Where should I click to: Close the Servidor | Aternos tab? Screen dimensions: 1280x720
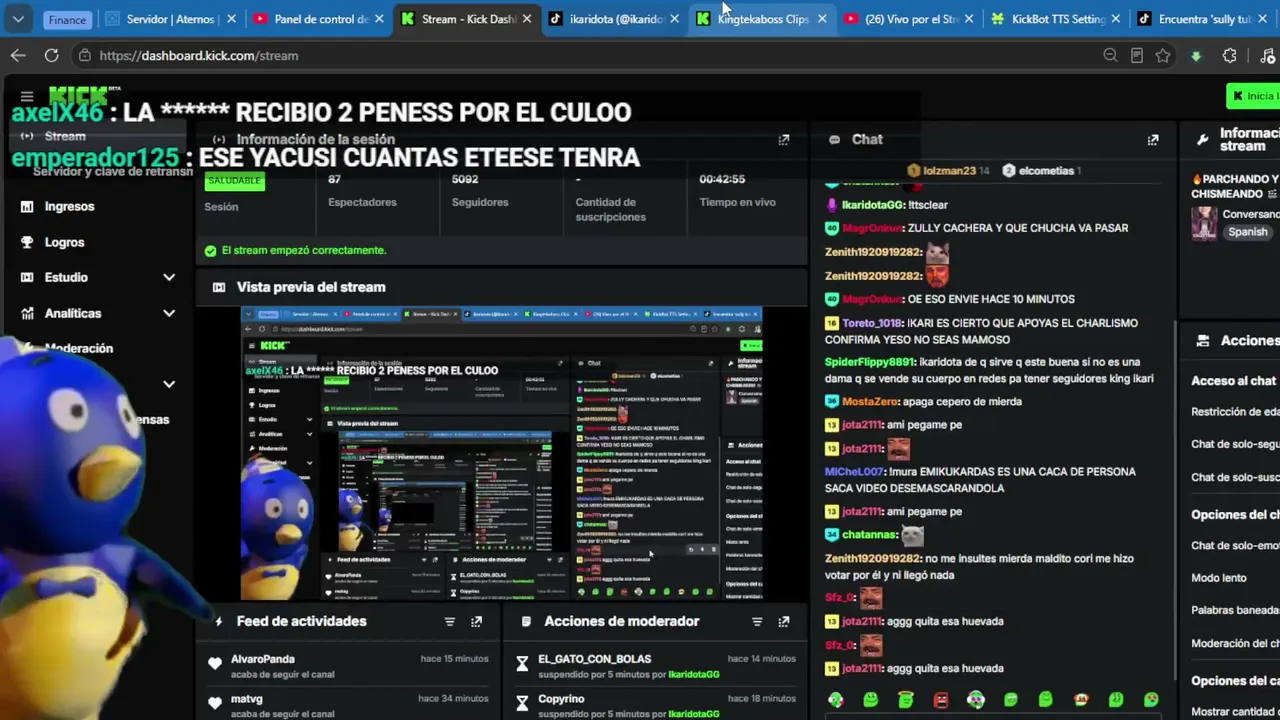[x=232, y=19]
